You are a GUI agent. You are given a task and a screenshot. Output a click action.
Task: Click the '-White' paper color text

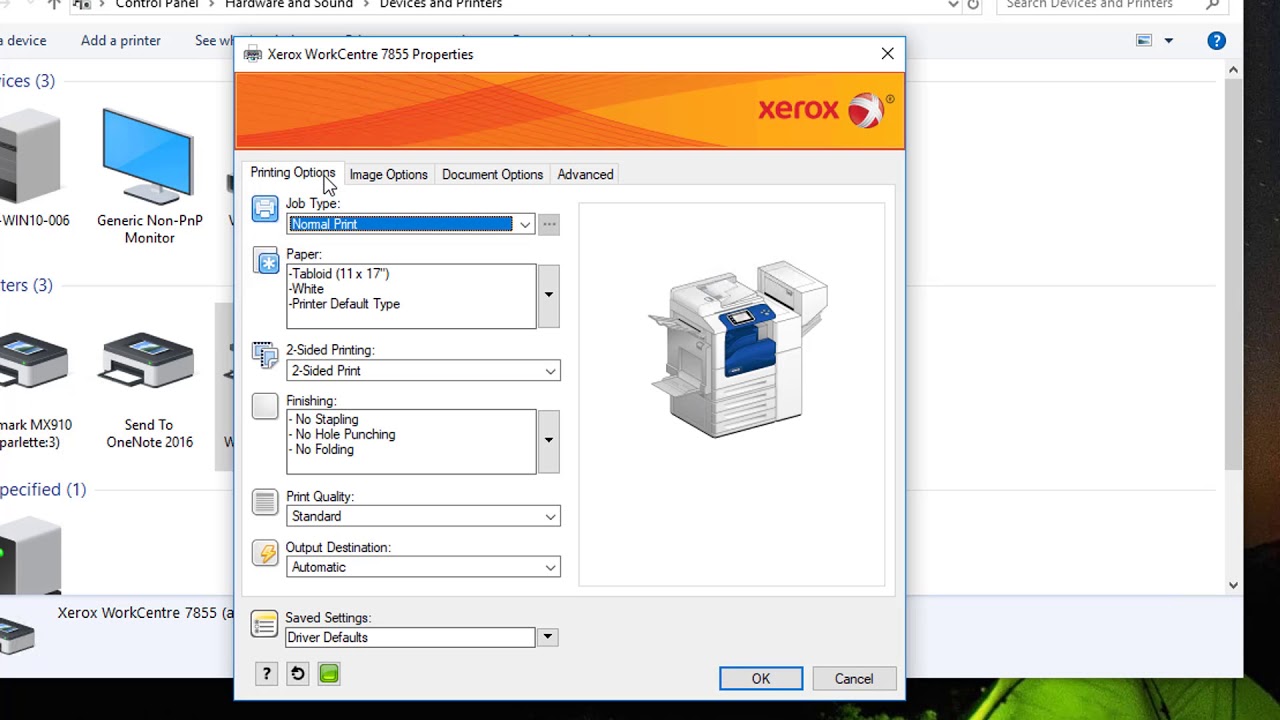pyautogui.click(x=306, y=289)
